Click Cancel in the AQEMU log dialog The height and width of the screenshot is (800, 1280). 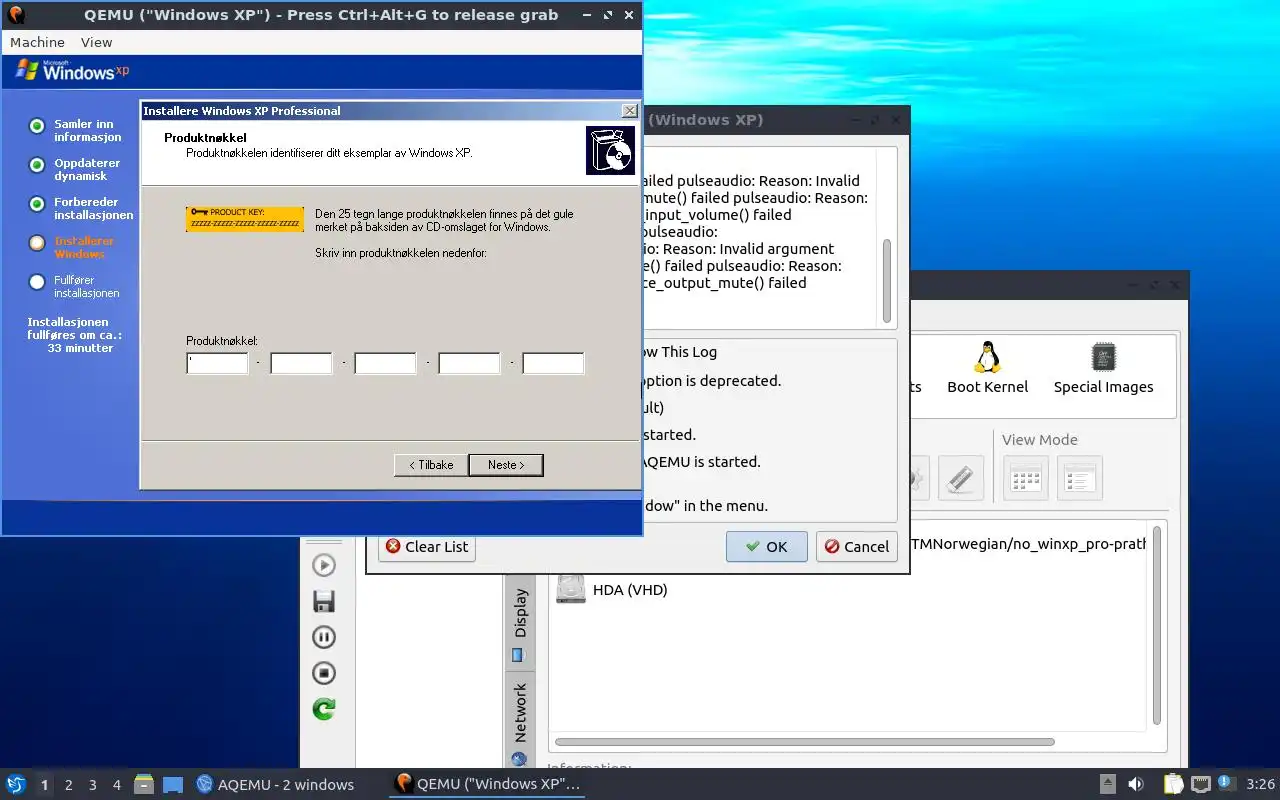click(857, 546)
